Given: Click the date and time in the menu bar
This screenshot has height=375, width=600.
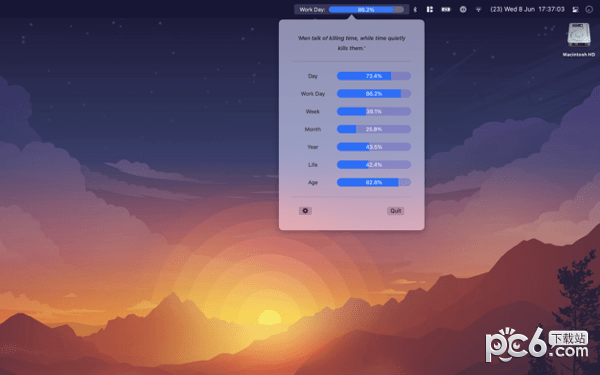Looking at the screenshot, I should (x=527, y=9).
